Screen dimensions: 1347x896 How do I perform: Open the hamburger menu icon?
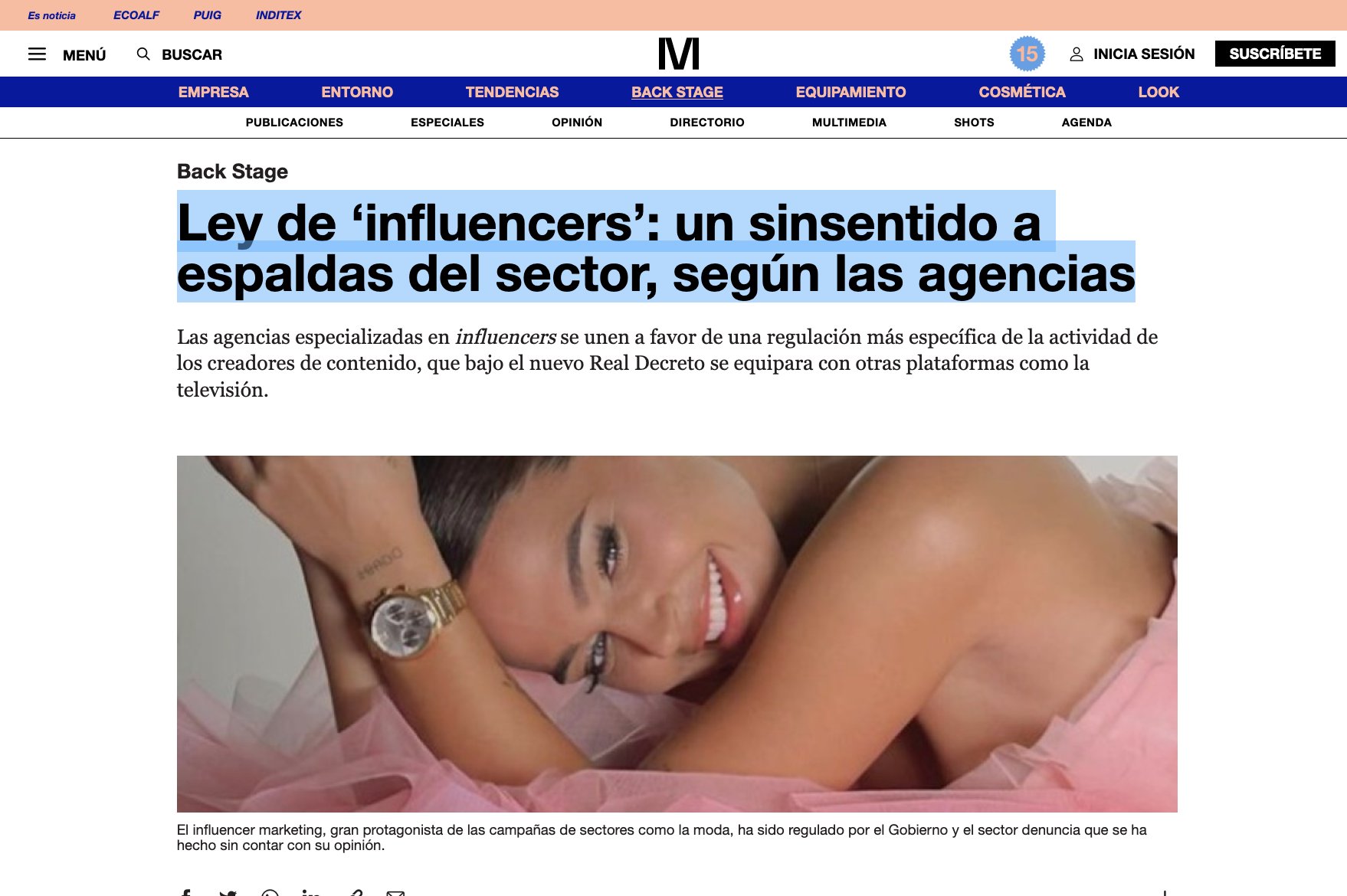[37, 54]
